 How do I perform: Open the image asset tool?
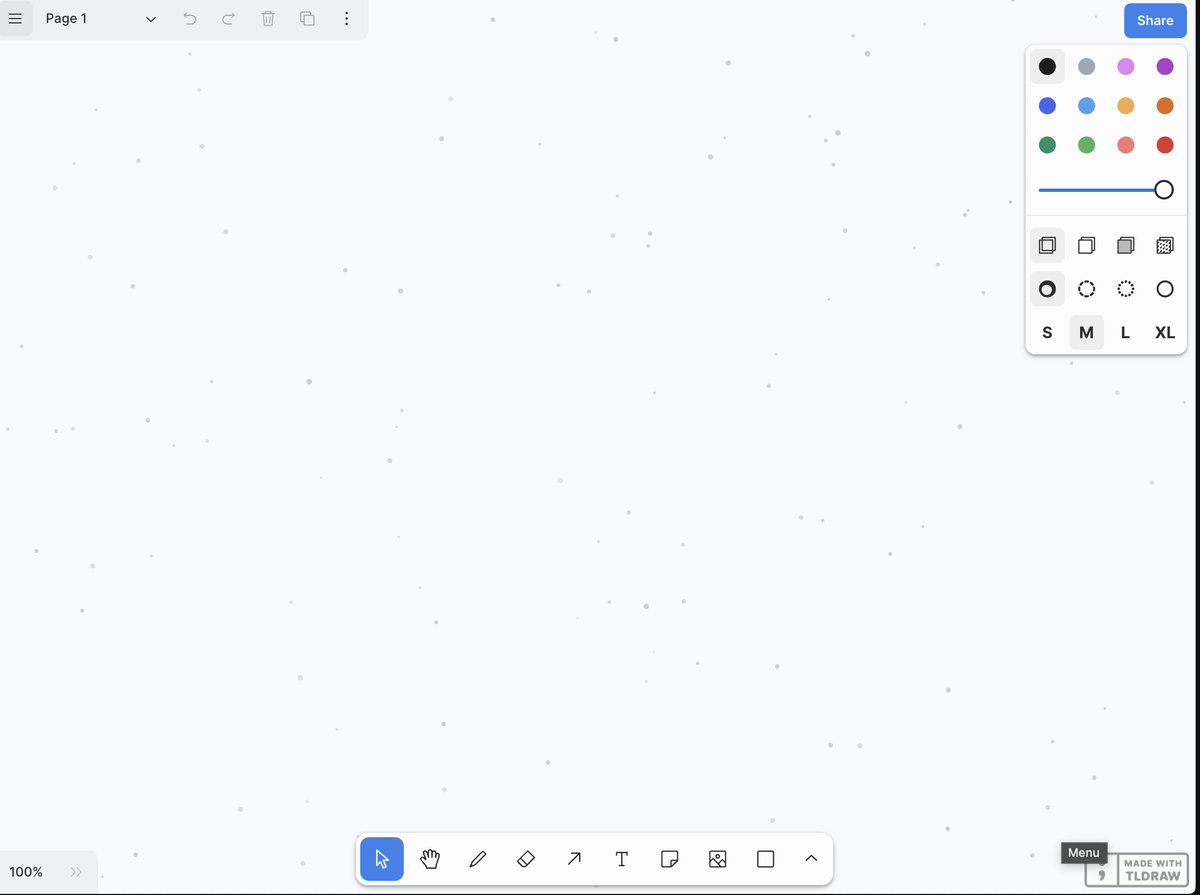pos(718,859)
